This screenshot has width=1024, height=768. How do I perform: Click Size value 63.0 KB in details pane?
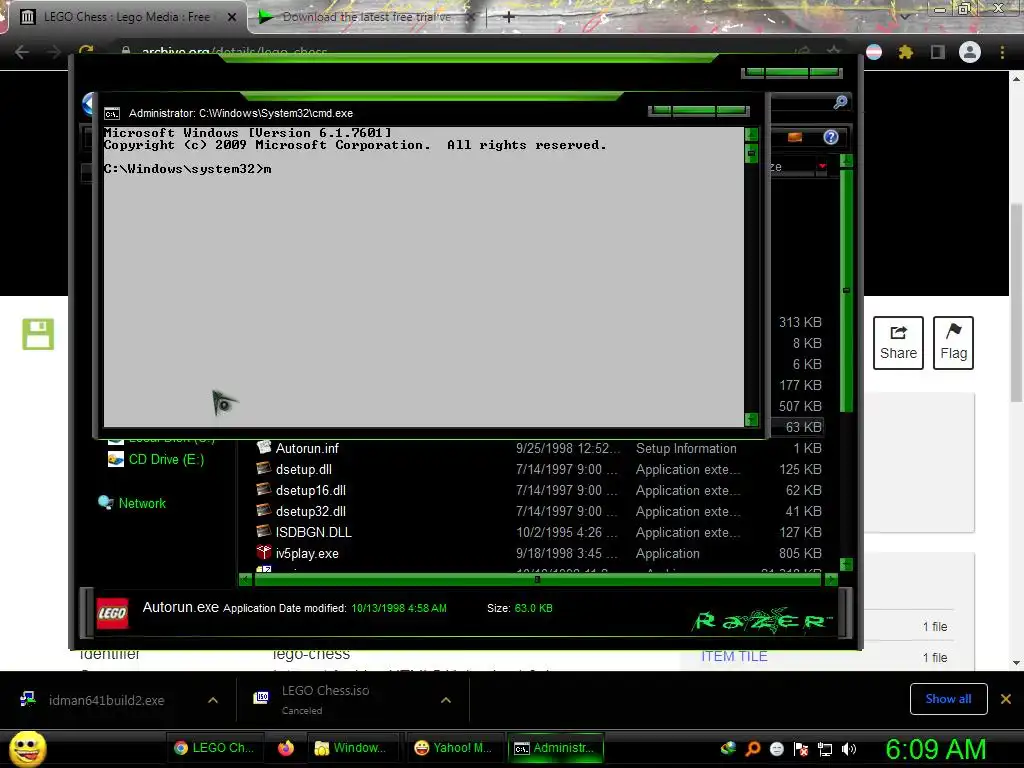click(533, 608)
